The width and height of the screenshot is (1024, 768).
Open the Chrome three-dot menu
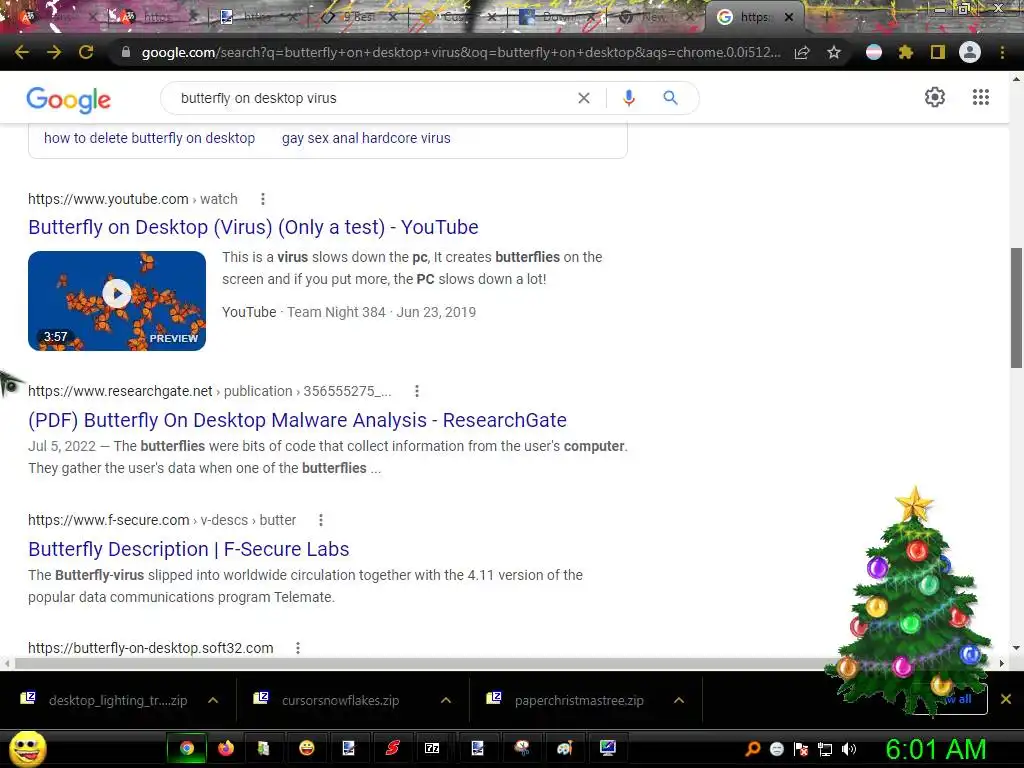[x=1002, y=52]
